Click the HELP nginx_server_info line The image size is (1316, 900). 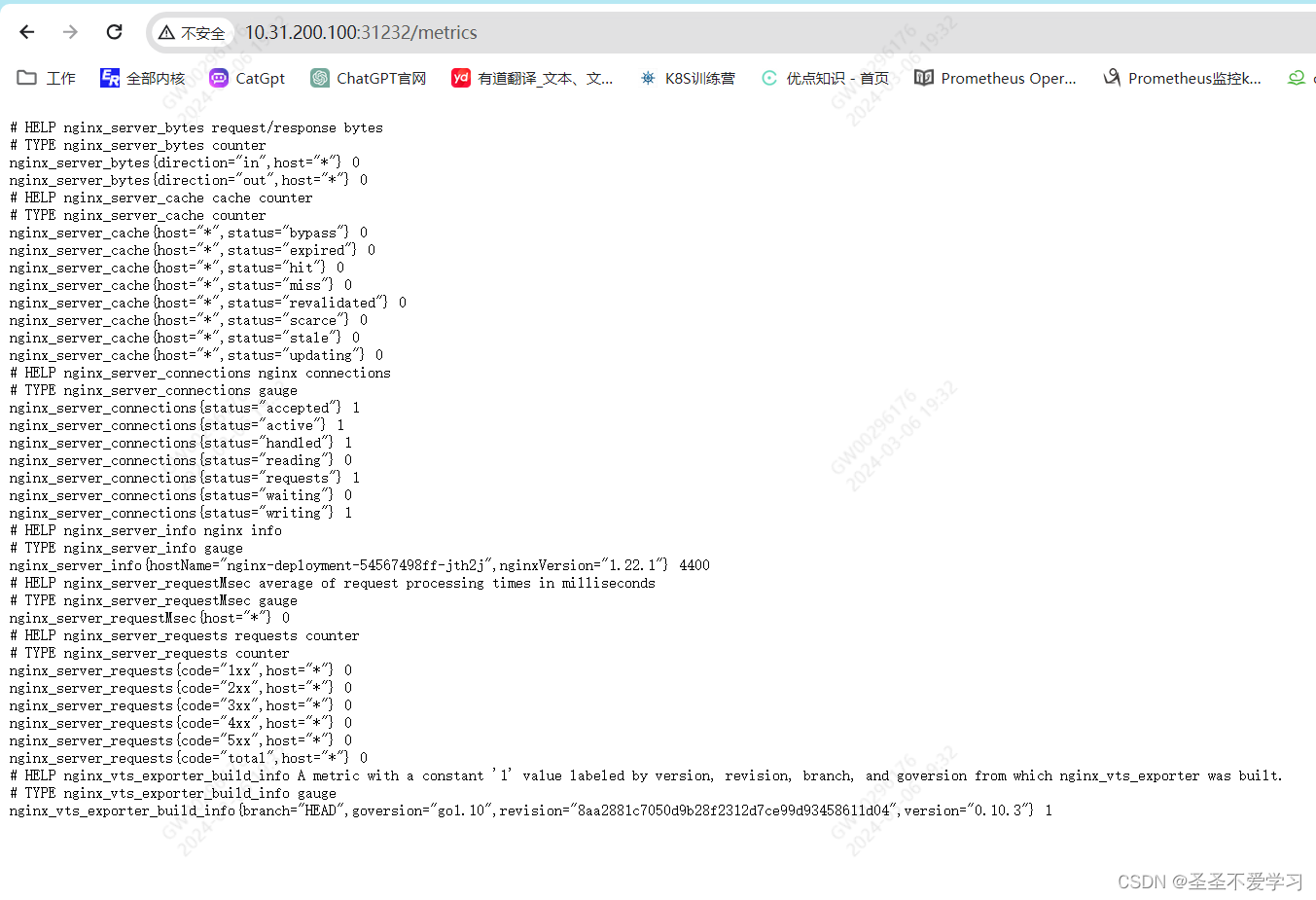click(x=146, y=530)
